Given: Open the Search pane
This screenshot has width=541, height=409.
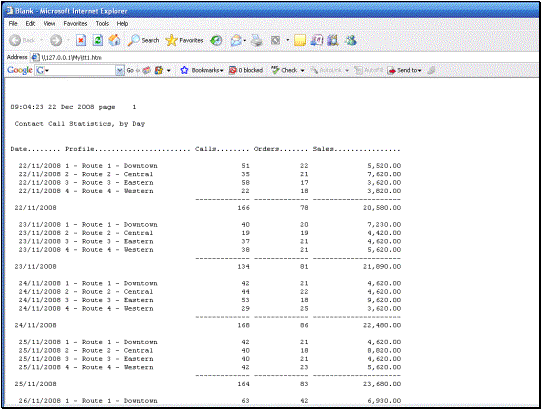Looking at the screenshot, I should [x=143, y=41].
